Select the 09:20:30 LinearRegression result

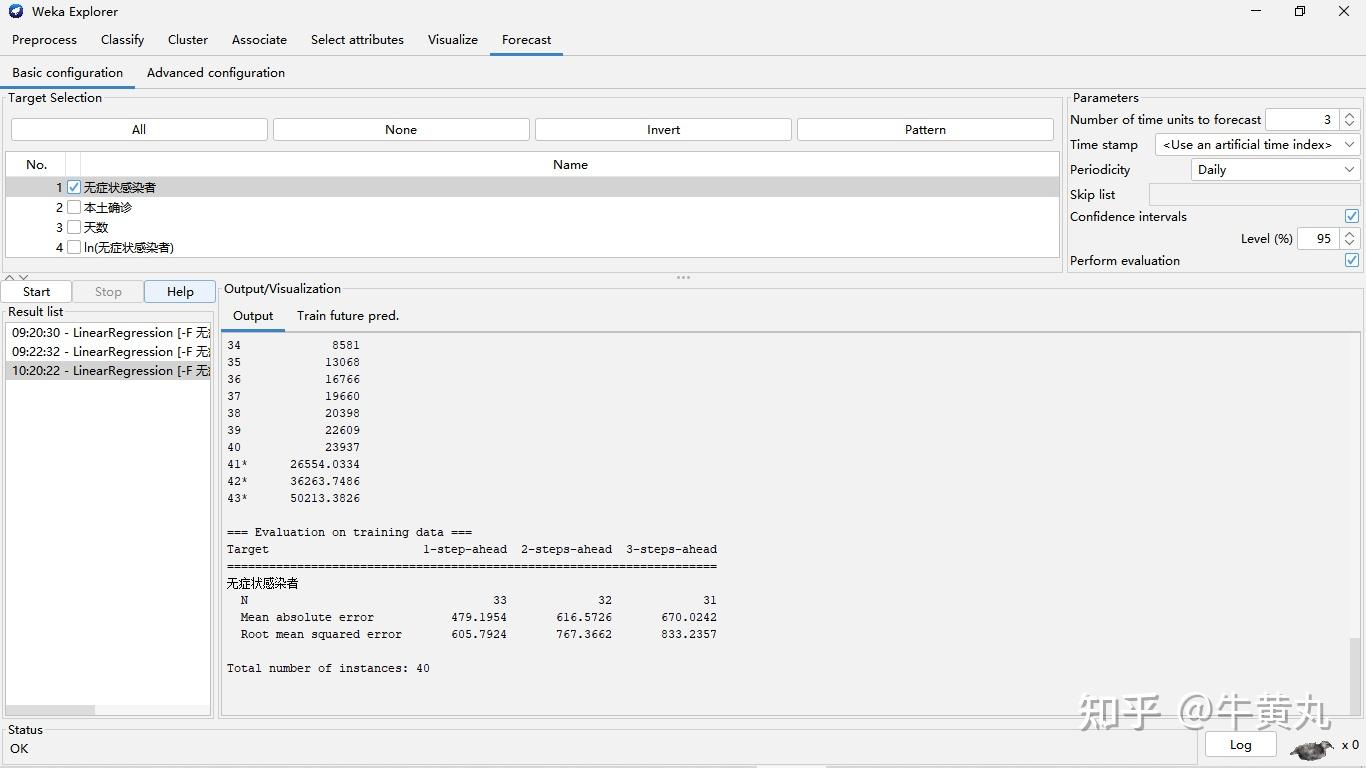click(110, 333)
